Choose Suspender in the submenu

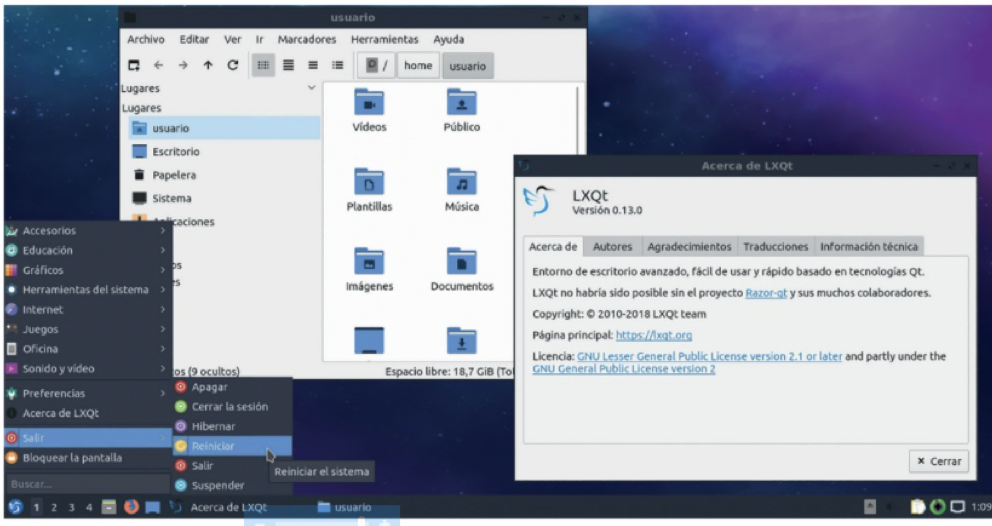coord(232,485)
